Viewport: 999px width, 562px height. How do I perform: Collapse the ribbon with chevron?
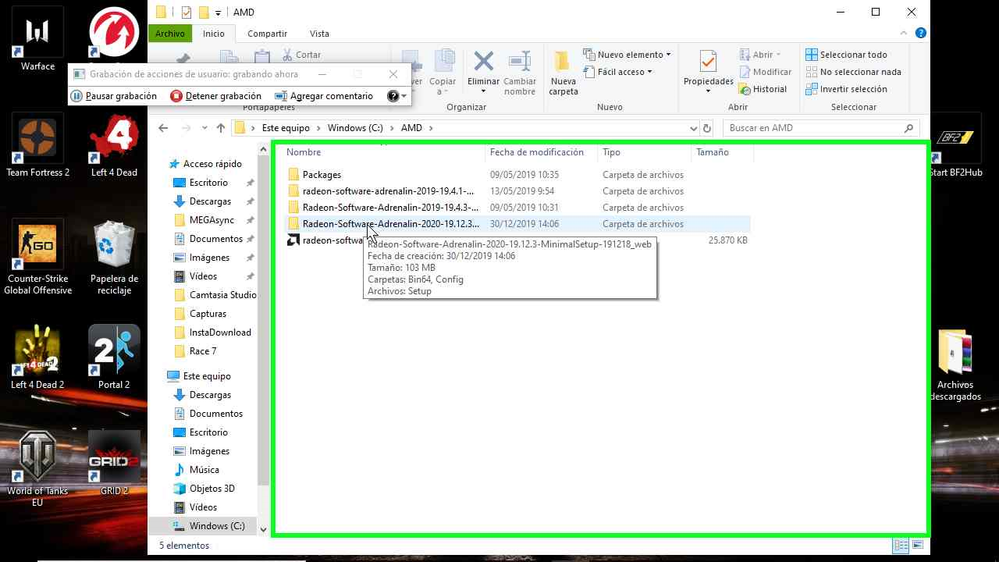(903, 33)
